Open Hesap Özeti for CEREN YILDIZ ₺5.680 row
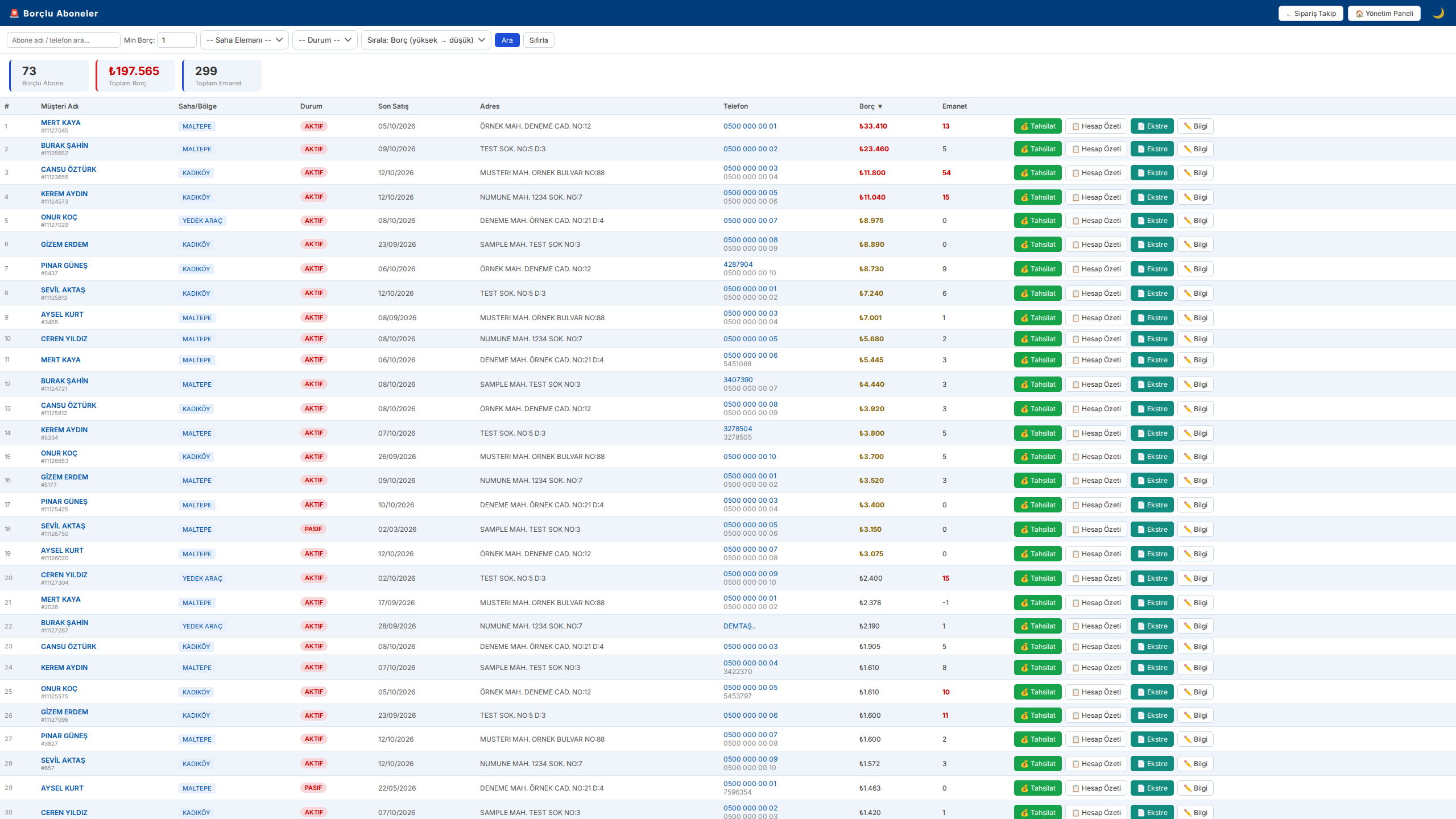This screenshot has height=819, width=1456. pyautogui.click(x=1096, y=339)
